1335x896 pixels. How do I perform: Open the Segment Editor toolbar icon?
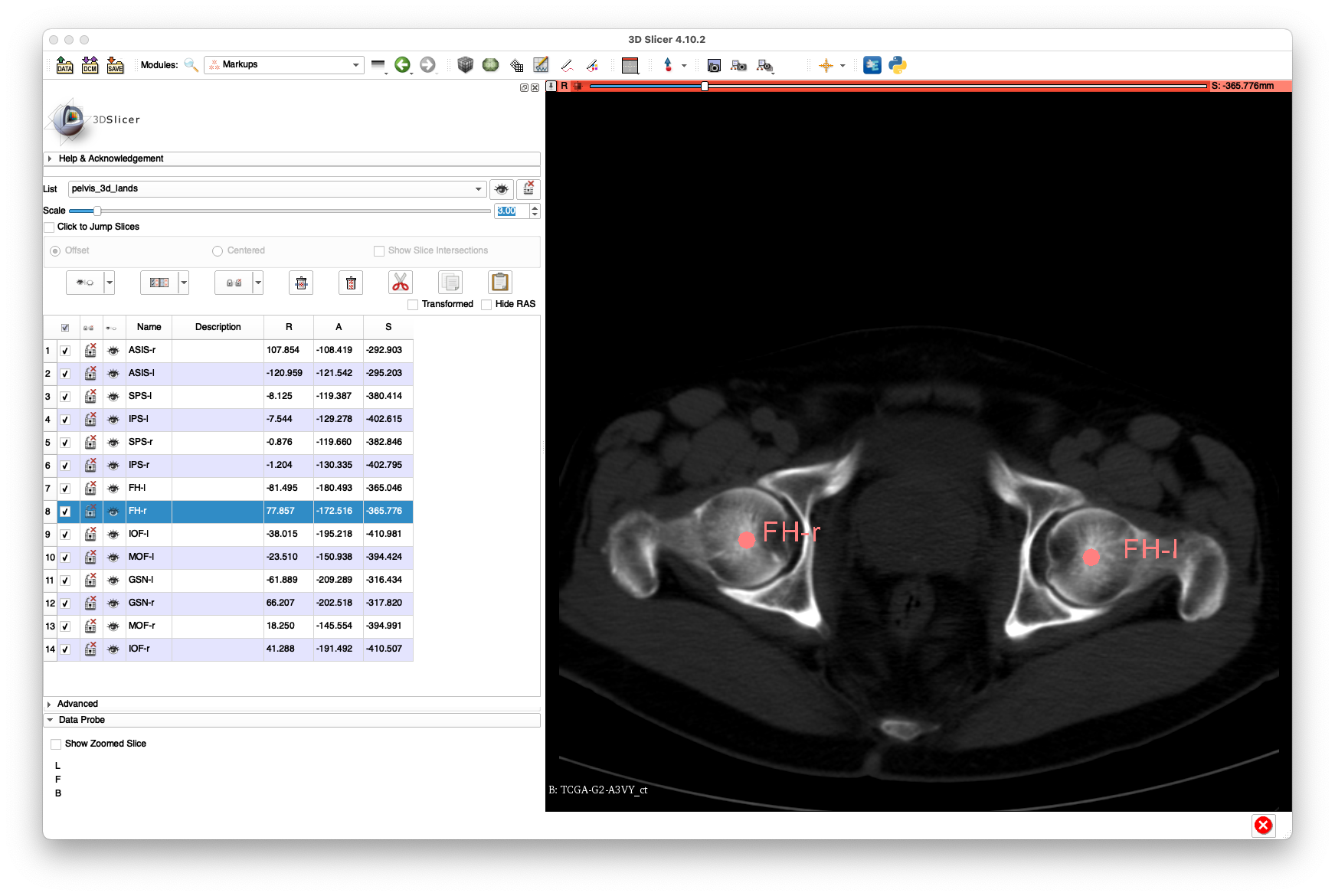542,65
